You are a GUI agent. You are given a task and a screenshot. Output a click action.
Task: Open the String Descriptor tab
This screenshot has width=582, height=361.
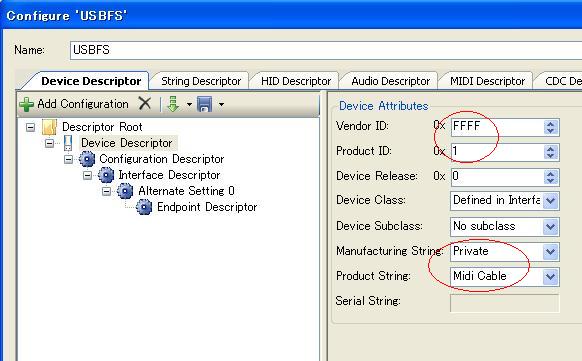point(201,81)
